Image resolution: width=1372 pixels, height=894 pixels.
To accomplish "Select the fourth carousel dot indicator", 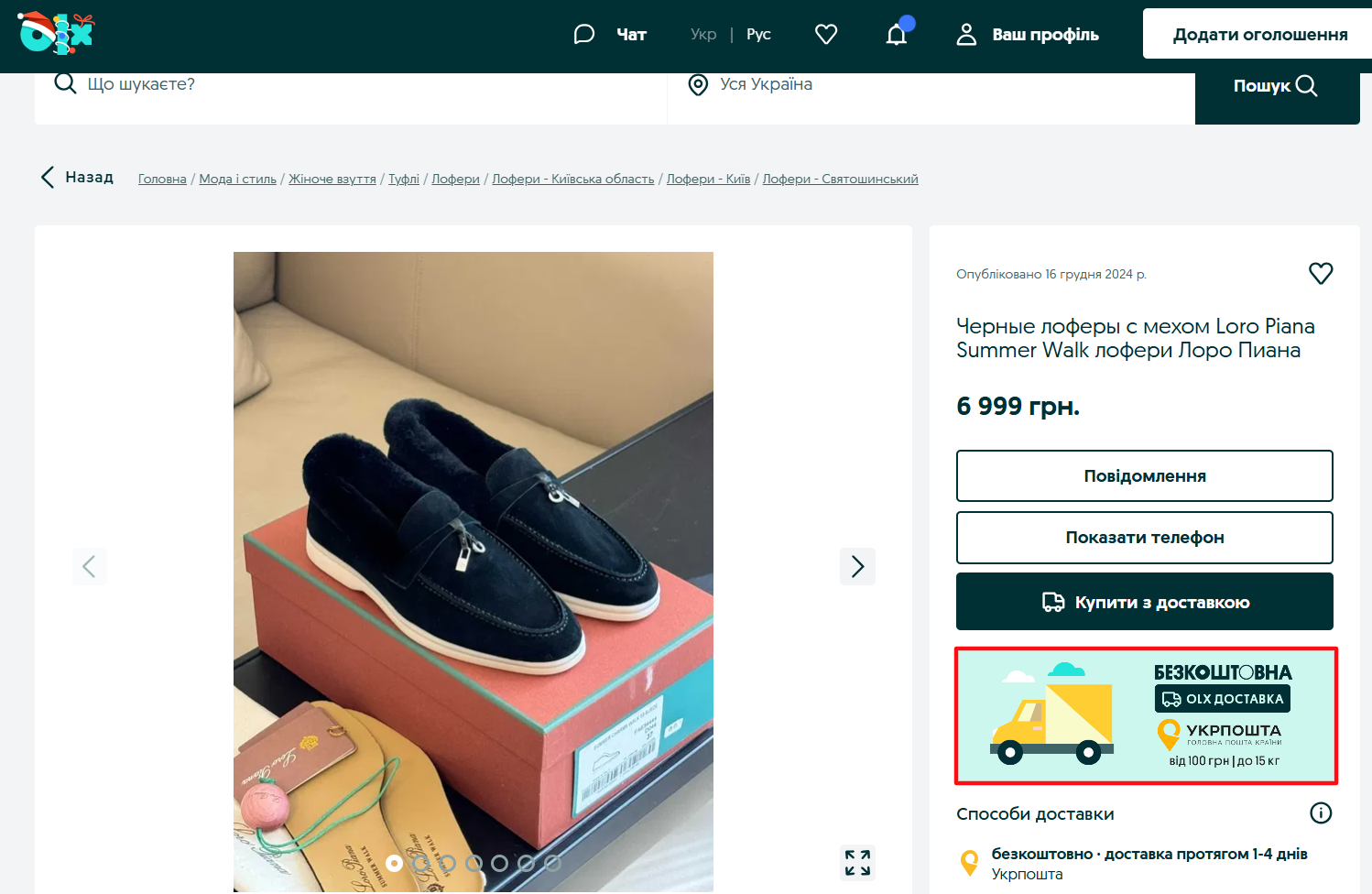I will coord(474,863).
